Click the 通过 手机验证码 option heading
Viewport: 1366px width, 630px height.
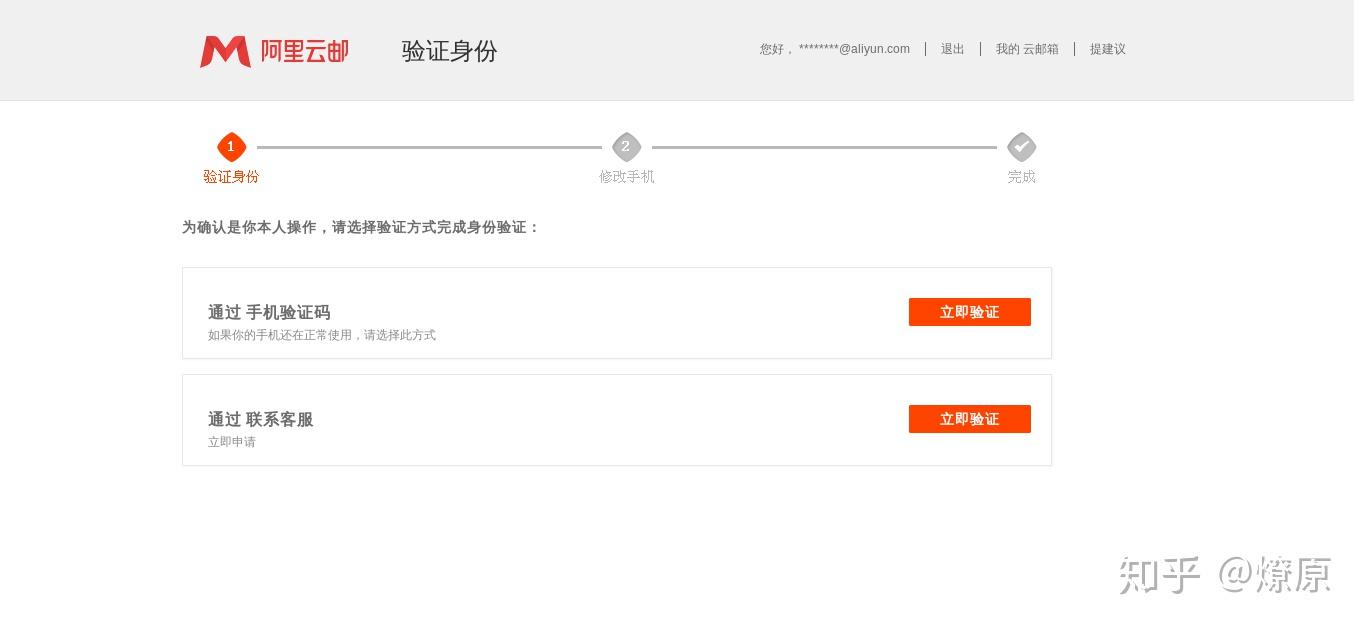coord(269,312)
